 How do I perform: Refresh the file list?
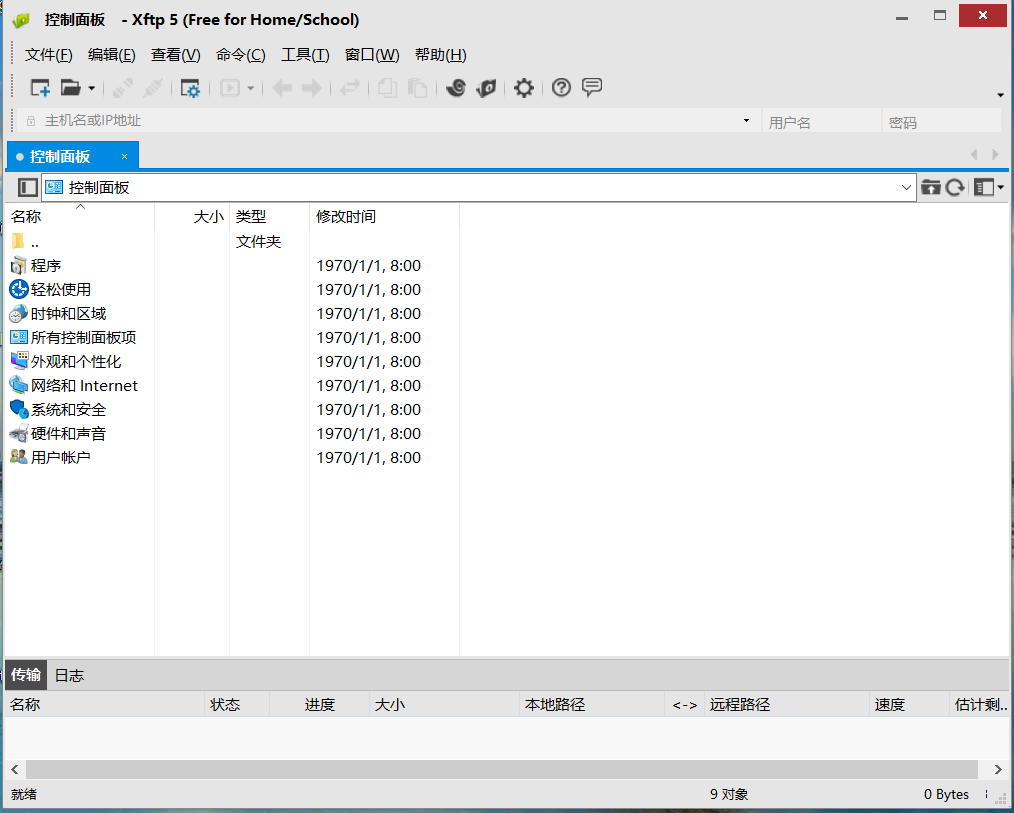coord(955,188)
